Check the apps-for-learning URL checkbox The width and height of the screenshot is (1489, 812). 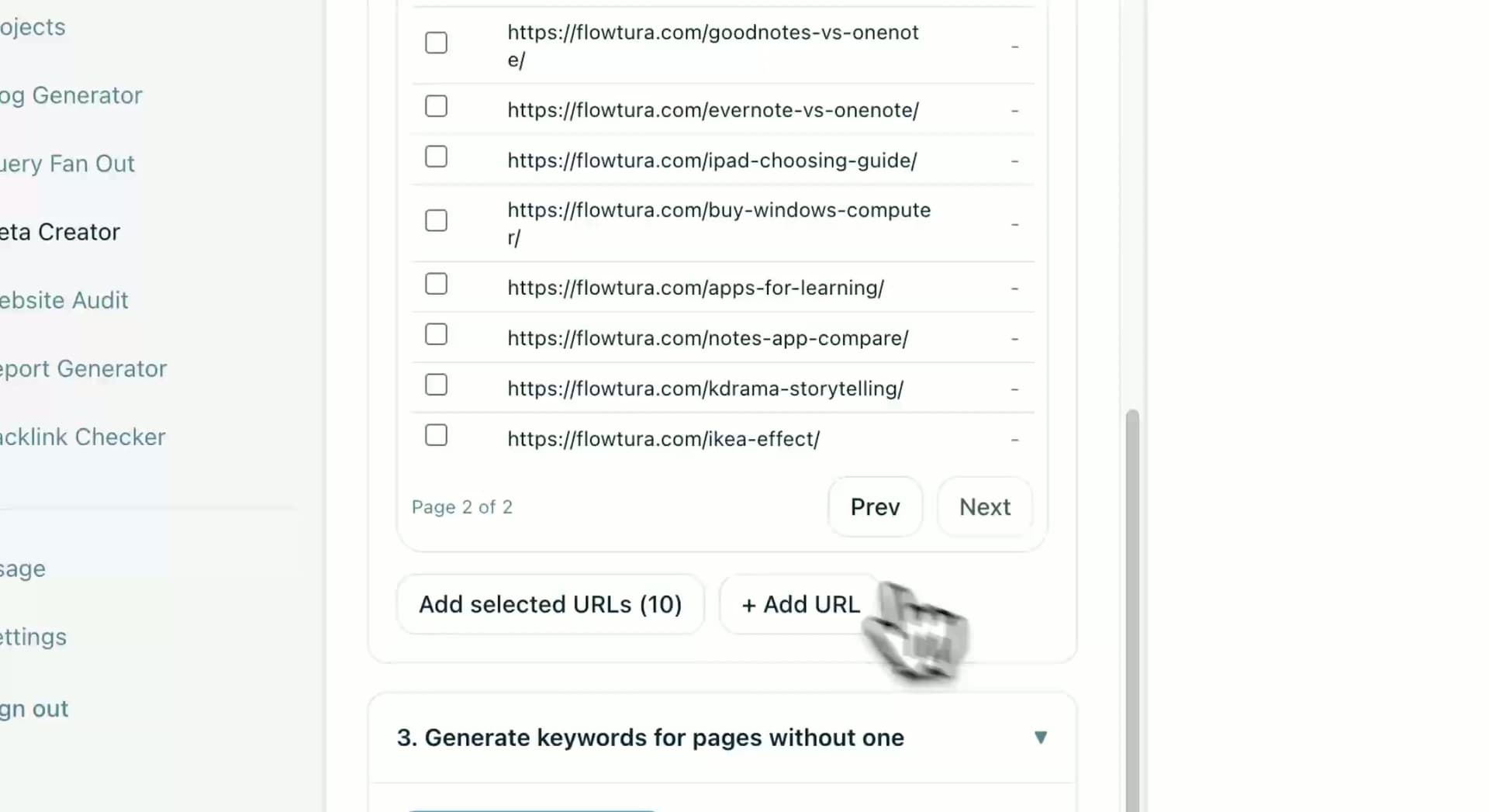tap(436, 284)
